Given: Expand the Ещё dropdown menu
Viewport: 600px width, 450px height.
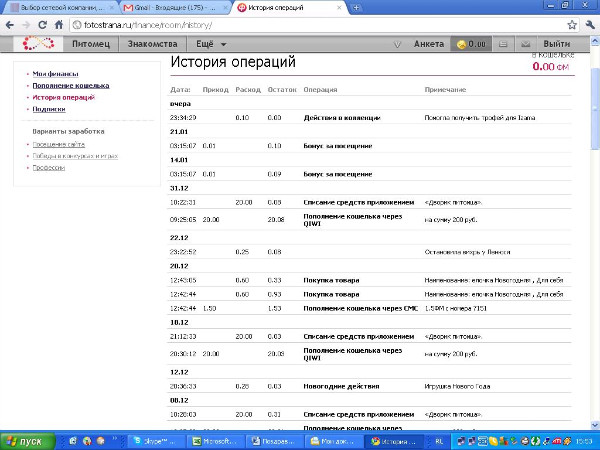Looking at the screenshot, I should (211, 44).
